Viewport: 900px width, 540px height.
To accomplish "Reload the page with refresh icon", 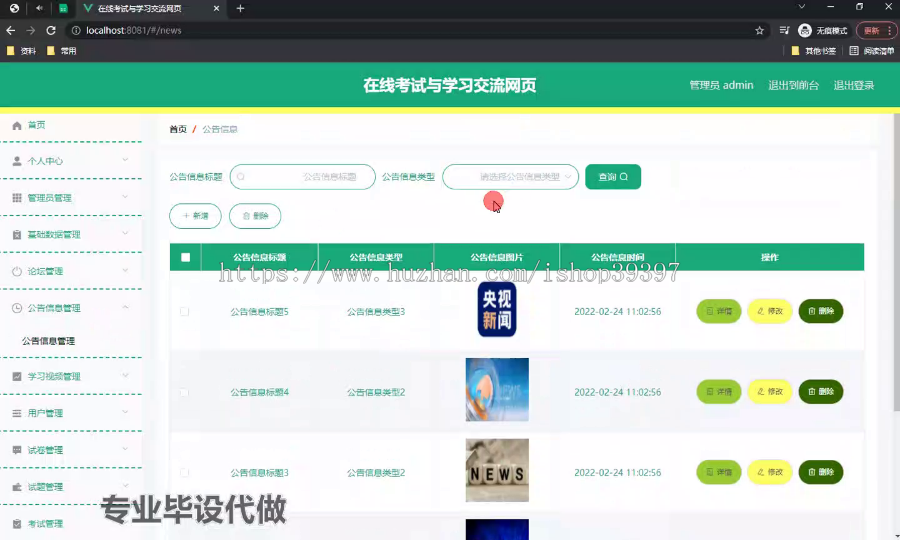I will [51, 30].
